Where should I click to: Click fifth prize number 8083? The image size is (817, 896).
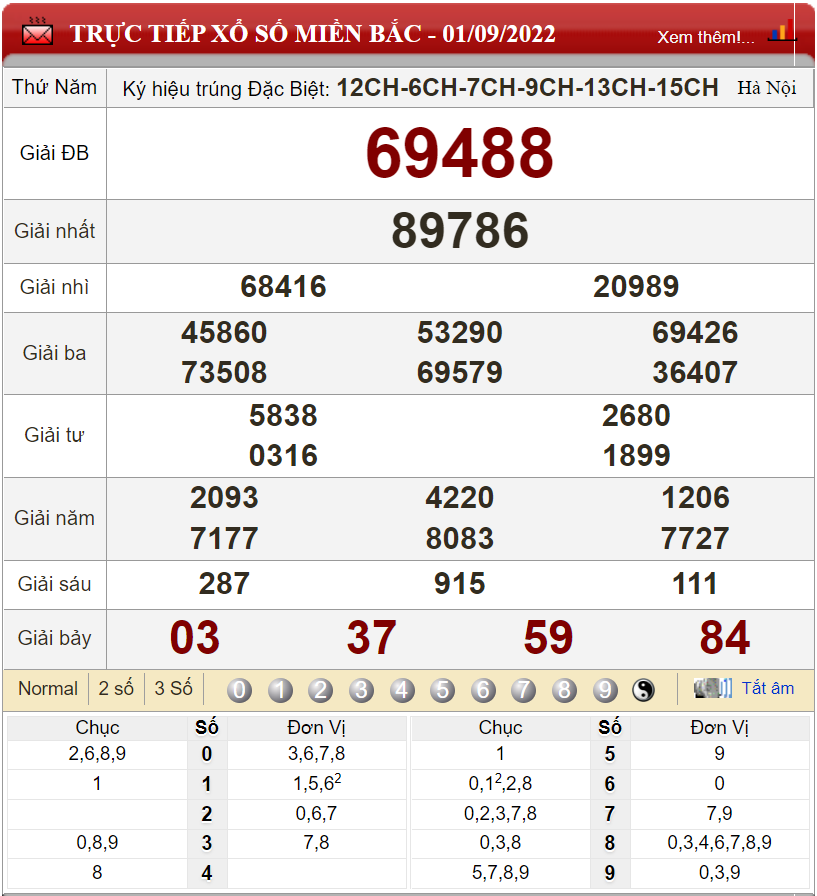click(x=460, y=539)
